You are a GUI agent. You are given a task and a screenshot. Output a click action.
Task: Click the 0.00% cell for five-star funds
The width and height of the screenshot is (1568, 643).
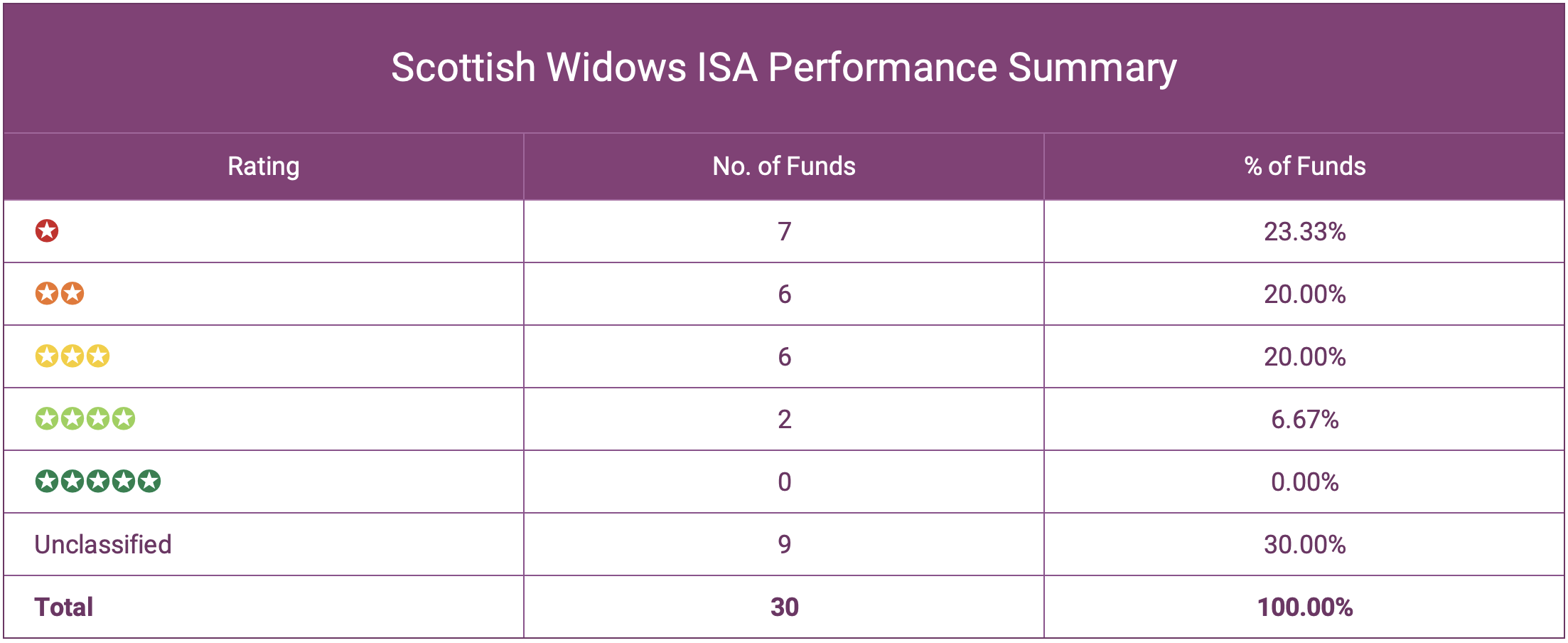[1305, 482]
